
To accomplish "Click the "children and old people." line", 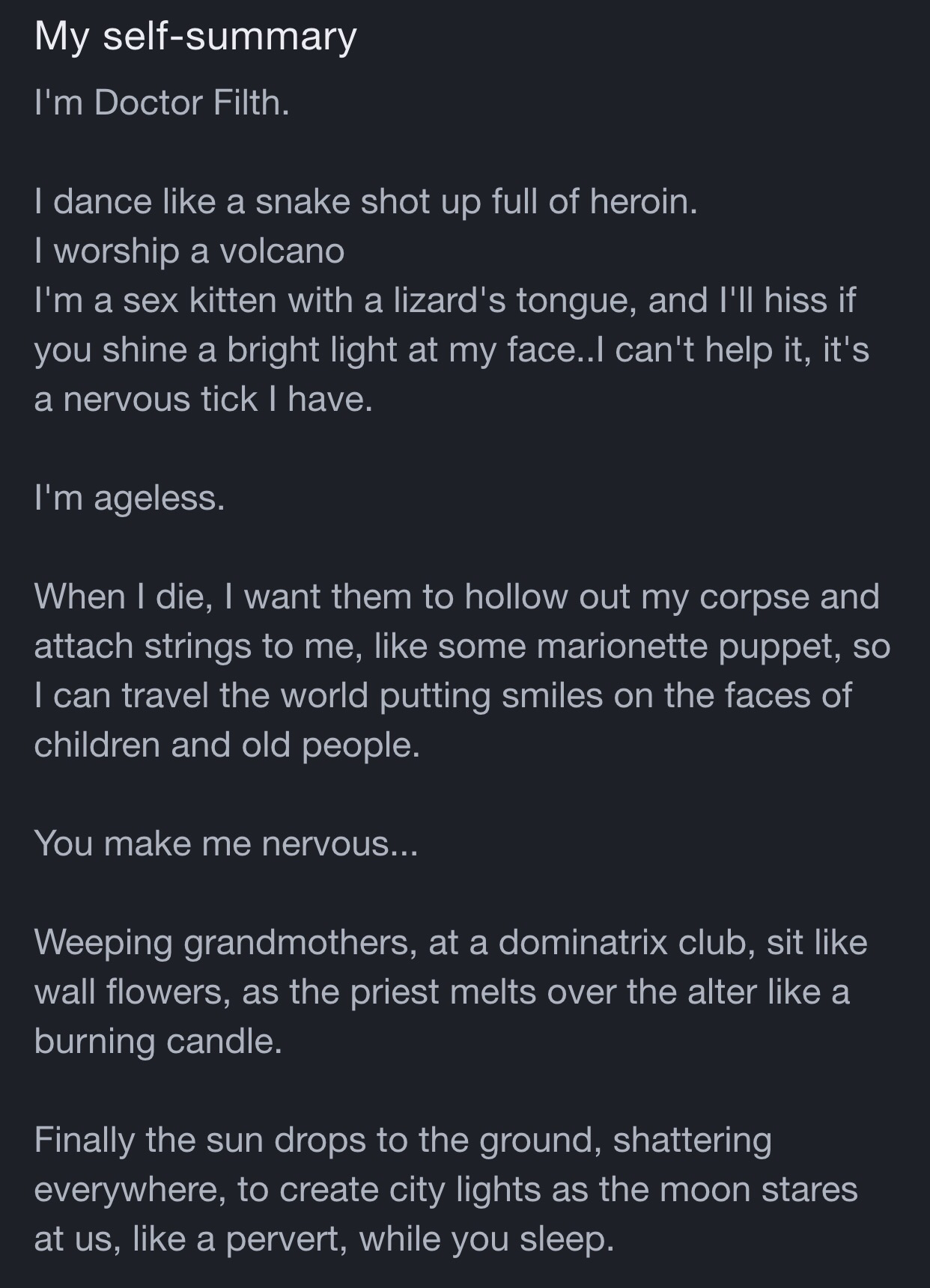I will pyautogui.click(x=227, y=745).
